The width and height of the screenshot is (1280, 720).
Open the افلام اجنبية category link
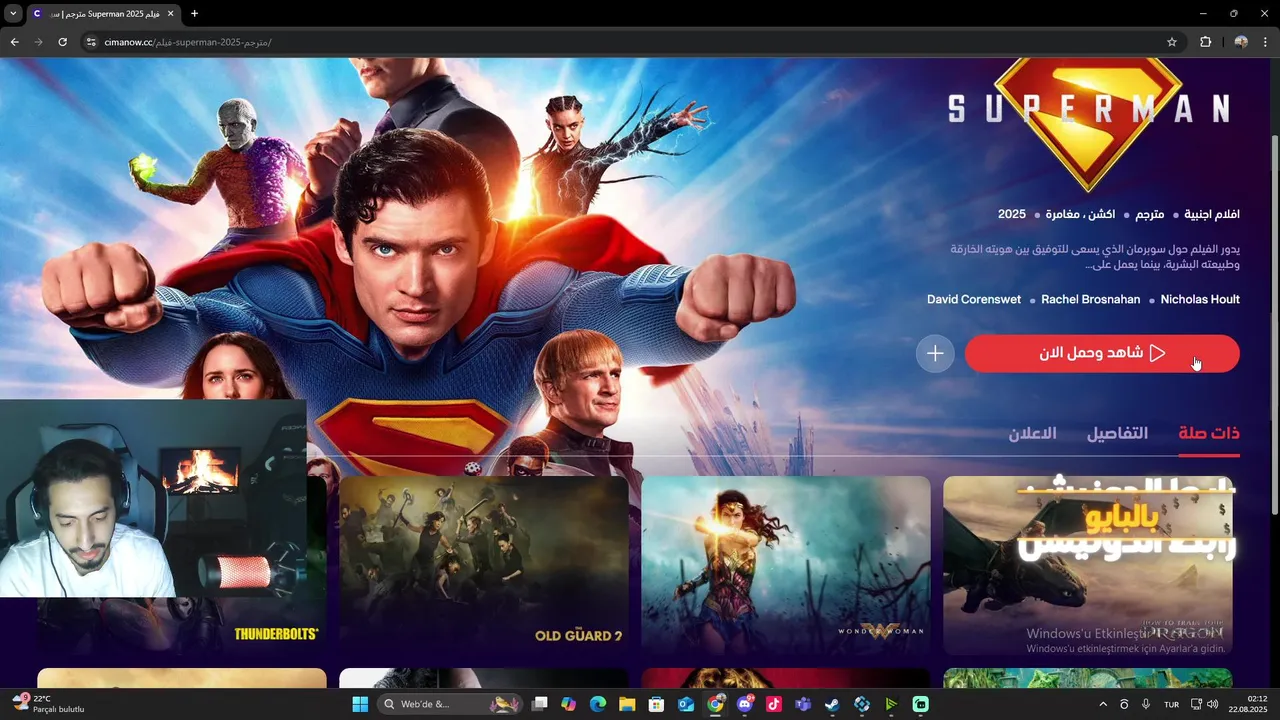click(1212, 214)
